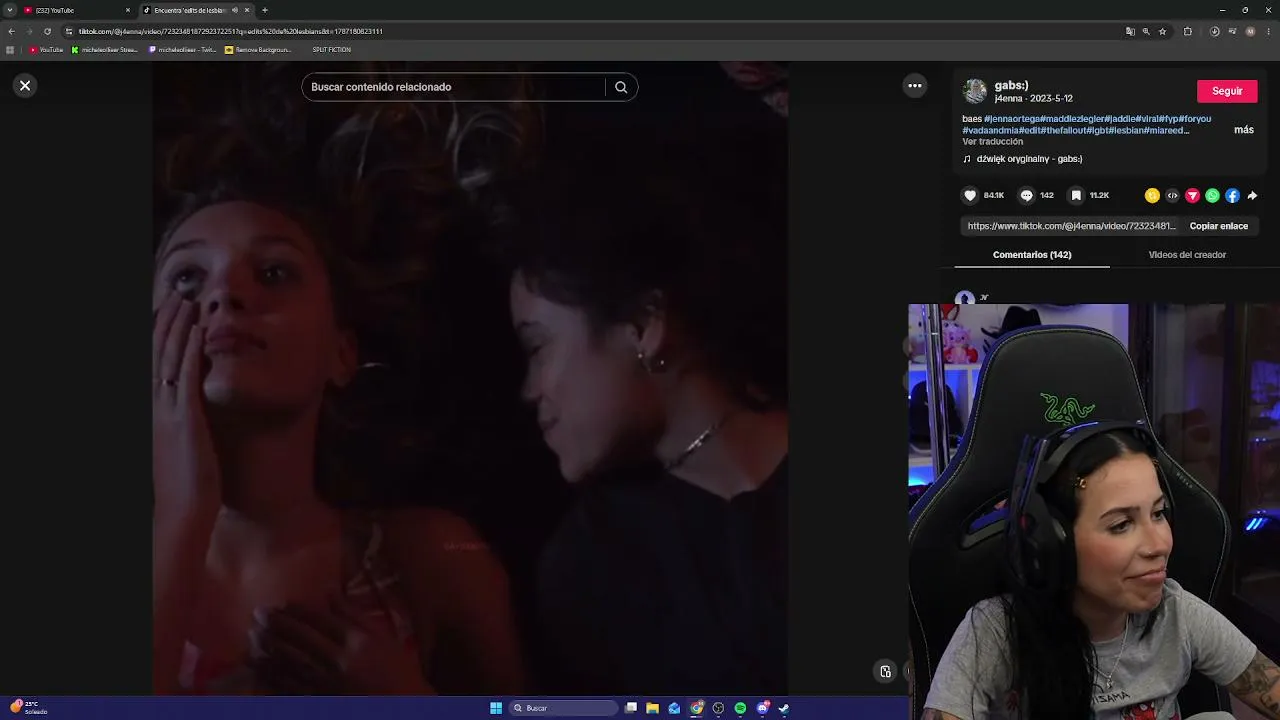
Task: Open Discord from the taskbar
Action: tap(762, 708)
